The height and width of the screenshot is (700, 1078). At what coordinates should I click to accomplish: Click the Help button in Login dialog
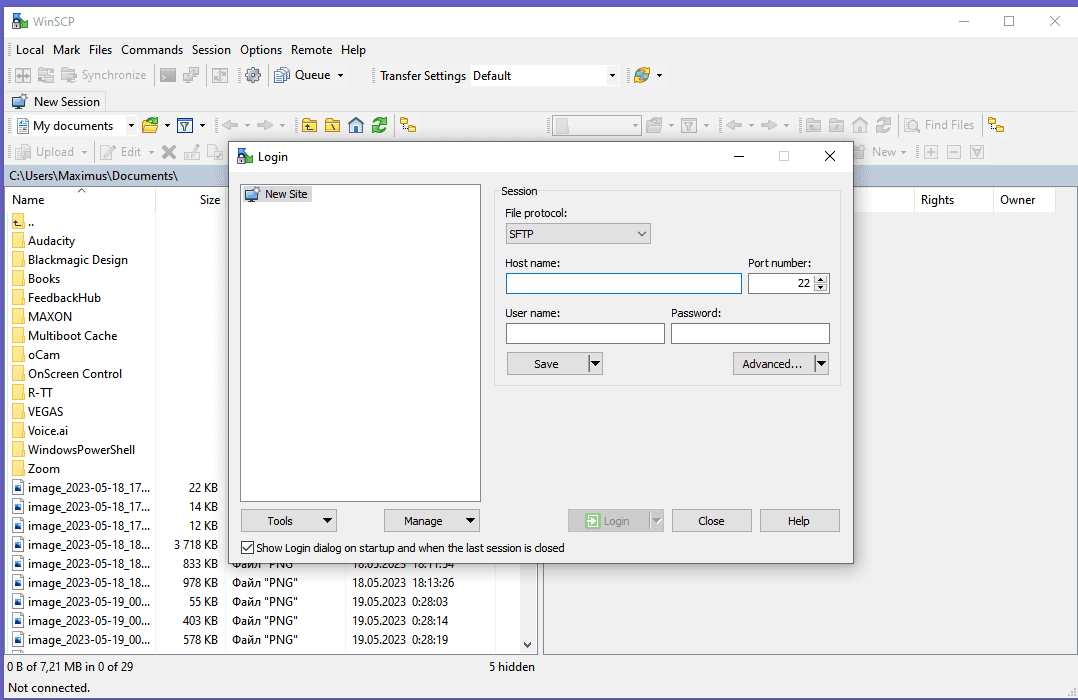[x=800, y=521]
